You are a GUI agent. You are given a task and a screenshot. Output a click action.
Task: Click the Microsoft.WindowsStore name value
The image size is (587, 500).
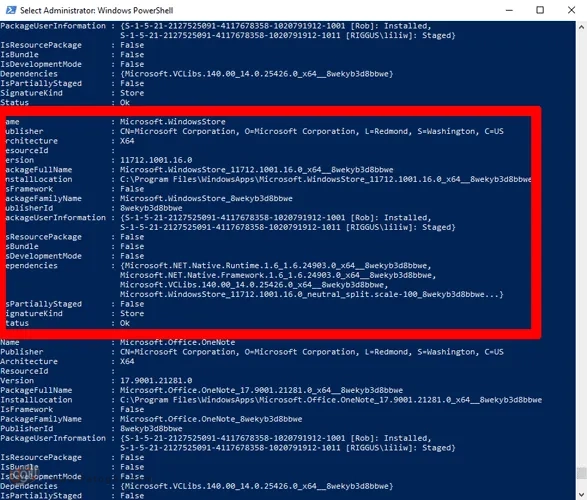(x=173, y=122)
